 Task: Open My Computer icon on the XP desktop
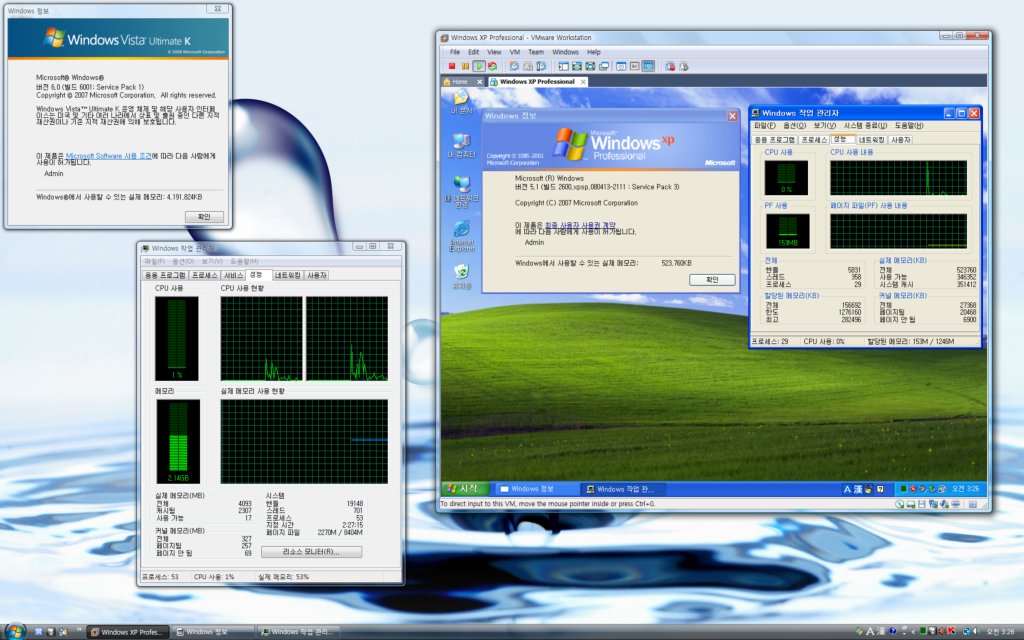pos(462,146)
